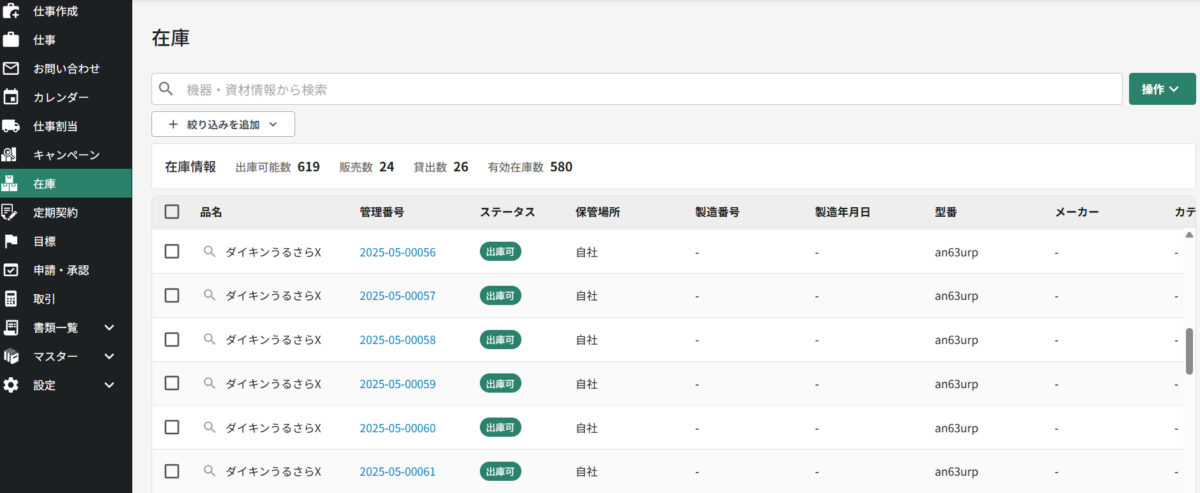1200x493 pixels.
Task: Open the 操作 dropdown button
Action: tap(1161, 89)
